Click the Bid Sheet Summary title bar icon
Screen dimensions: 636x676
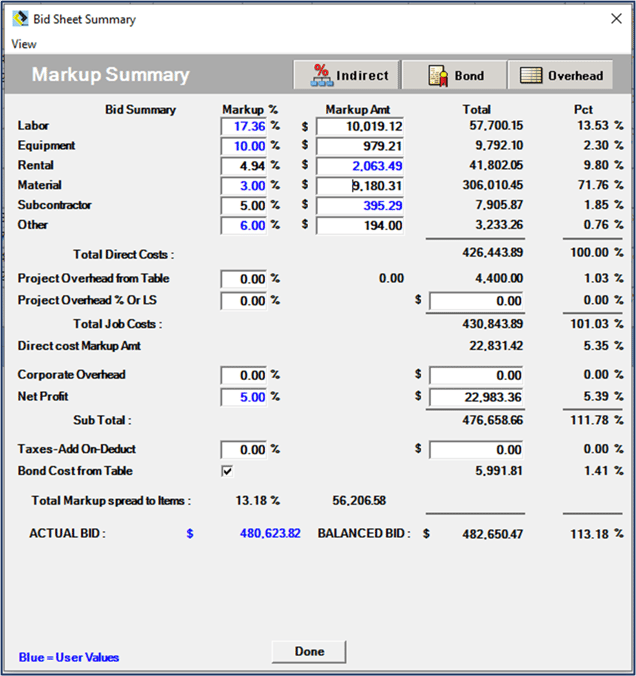click(20, 19)
